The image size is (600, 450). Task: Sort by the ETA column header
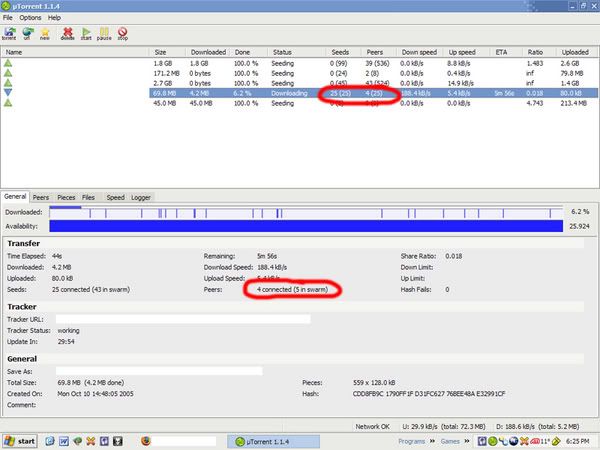pyautogui.click(x=506, y=52)
